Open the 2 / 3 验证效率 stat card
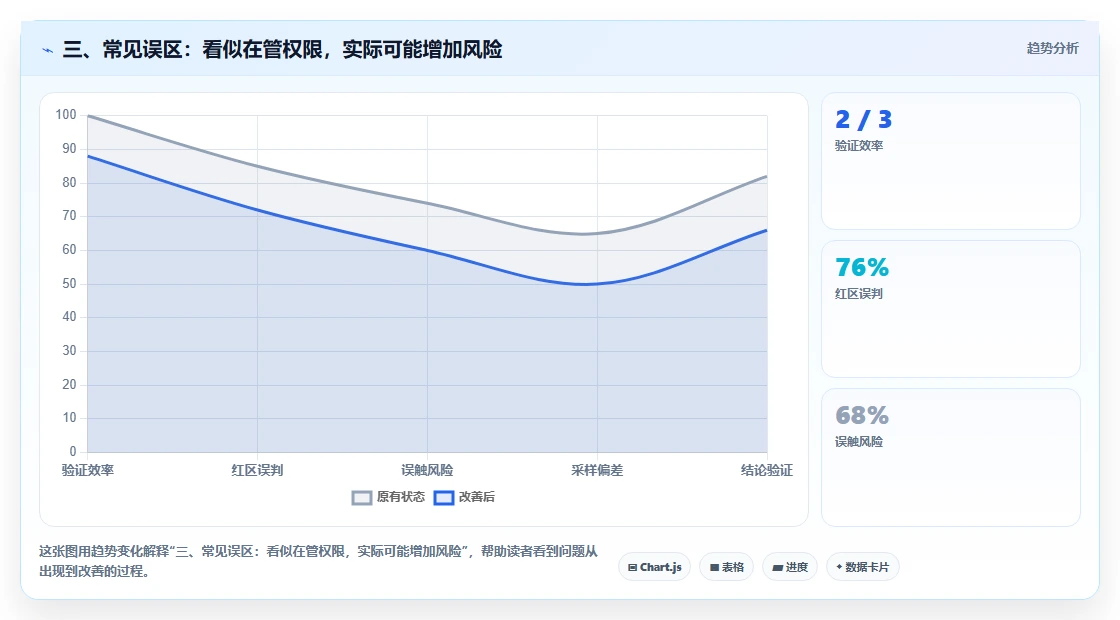The height and width of the screenshot is (620, 1120). tap(951, 161)
